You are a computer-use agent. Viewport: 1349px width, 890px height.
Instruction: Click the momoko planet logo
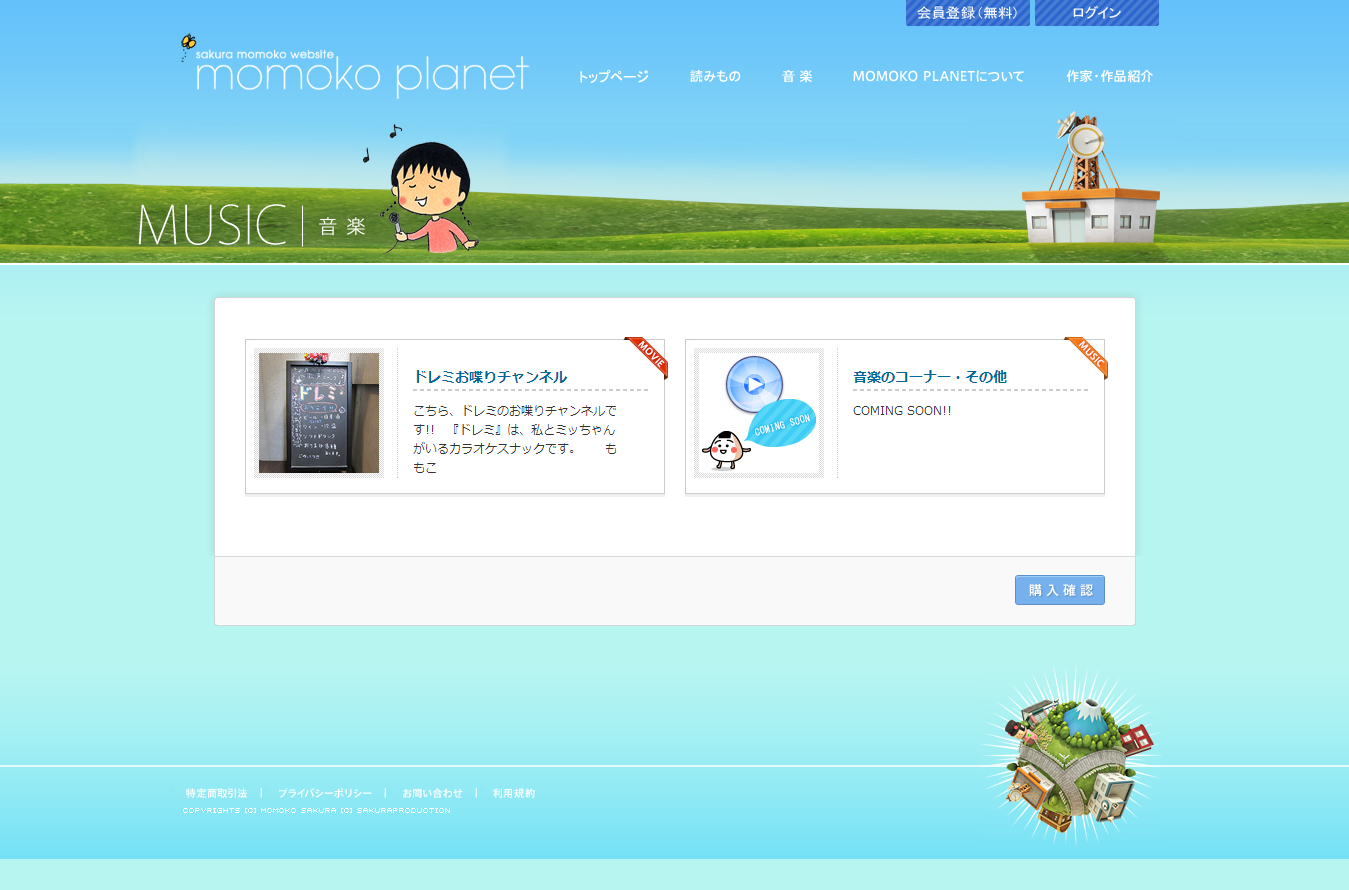354,67
